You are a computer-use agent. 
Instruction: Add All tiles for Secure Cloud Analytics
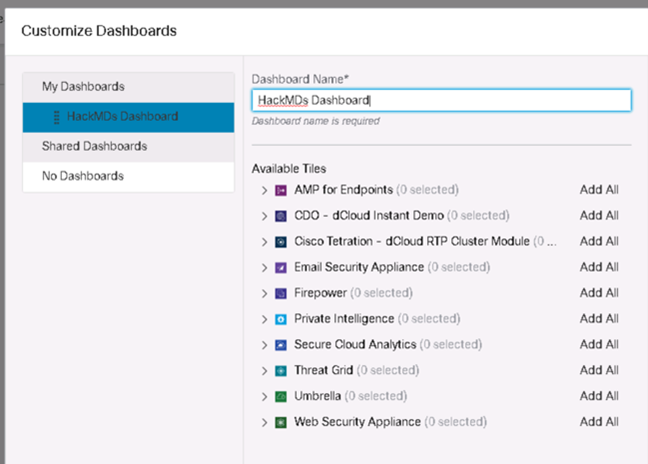pyautogui.click(x=599, y=344)
